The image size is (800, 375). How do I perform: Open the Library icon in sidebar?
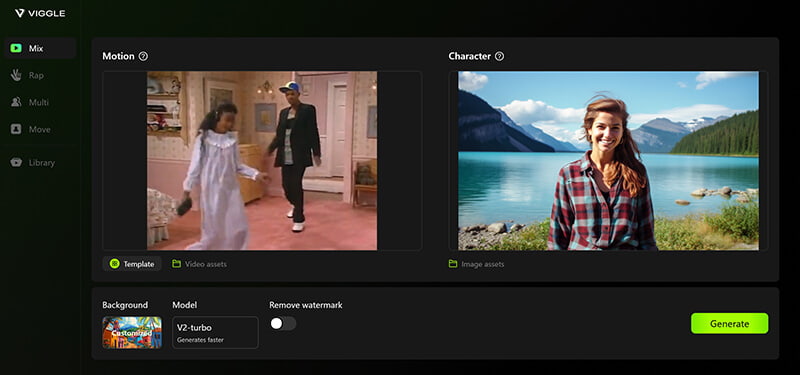[x=16, y=163]
